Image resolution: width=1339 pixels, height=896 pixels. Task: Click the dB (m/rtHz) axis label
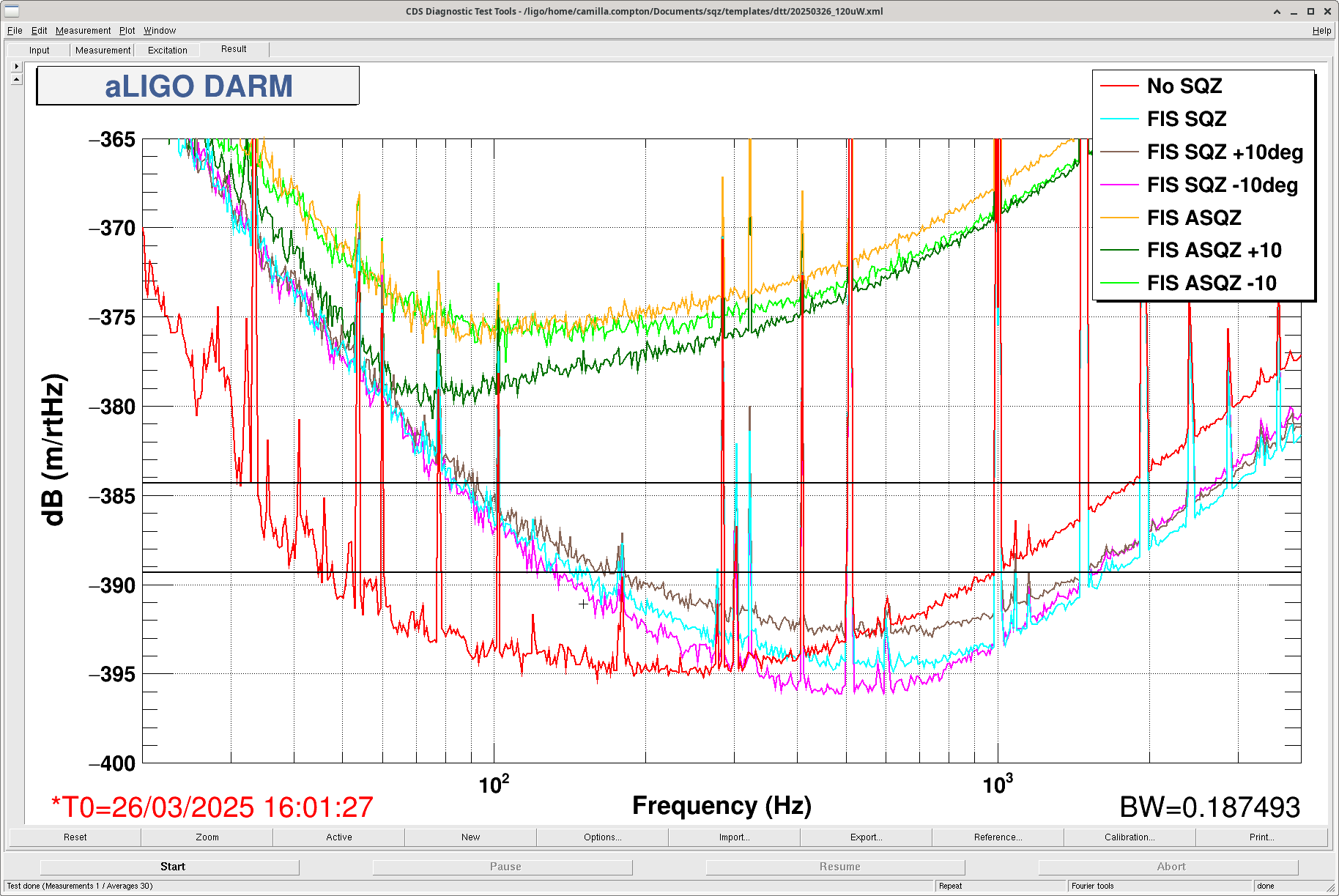tap(54, 450)
